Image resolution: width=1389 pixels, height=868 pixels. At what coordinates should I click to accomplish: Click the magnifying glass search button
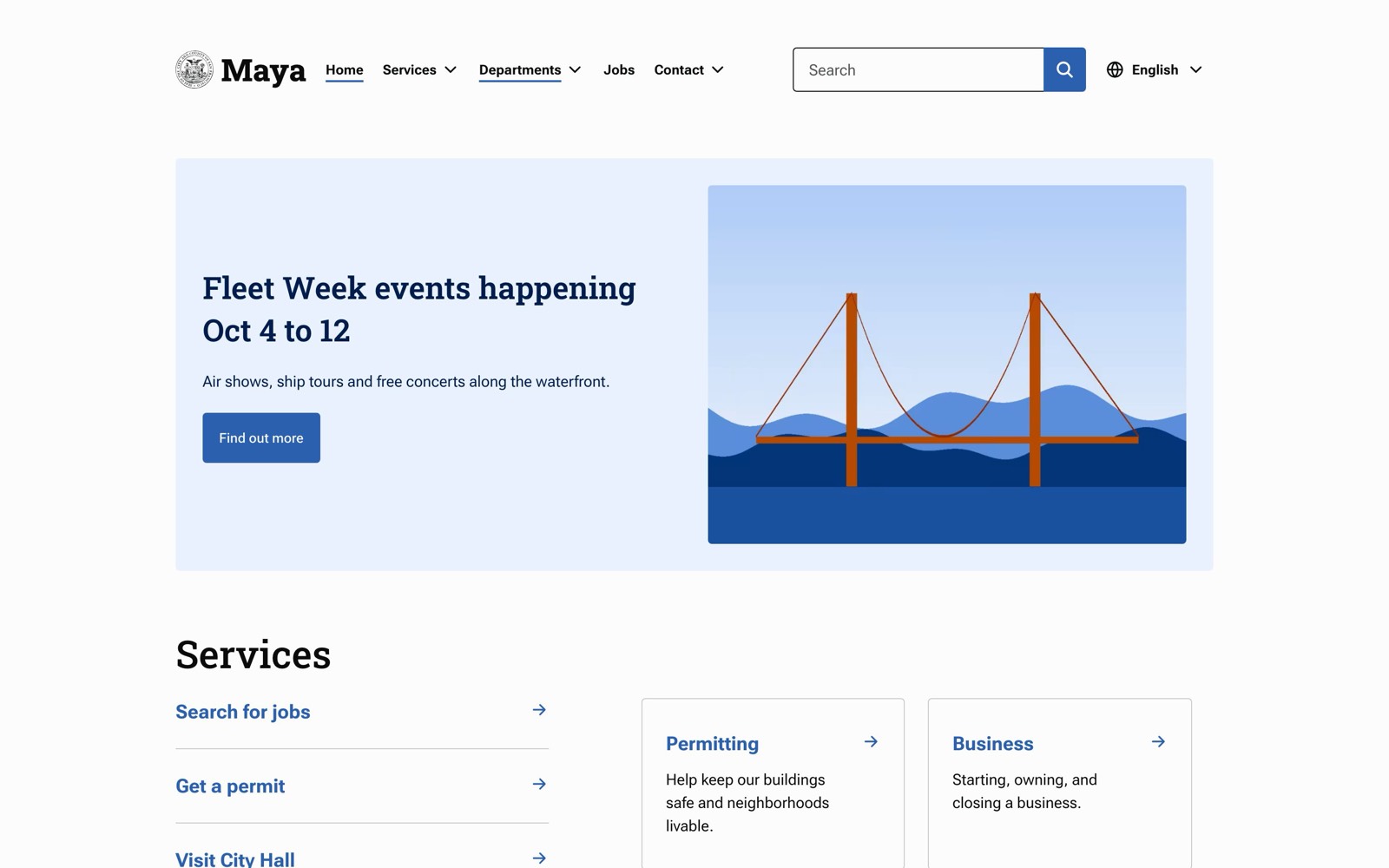tap(1064, 69)
